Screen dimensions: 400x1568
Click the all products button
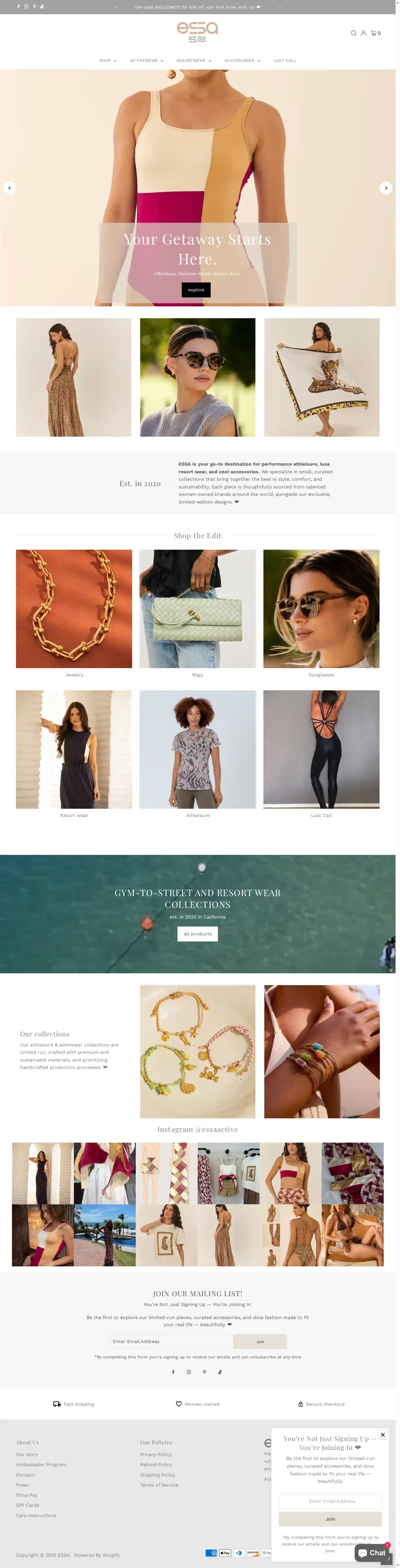pos(198,934)
